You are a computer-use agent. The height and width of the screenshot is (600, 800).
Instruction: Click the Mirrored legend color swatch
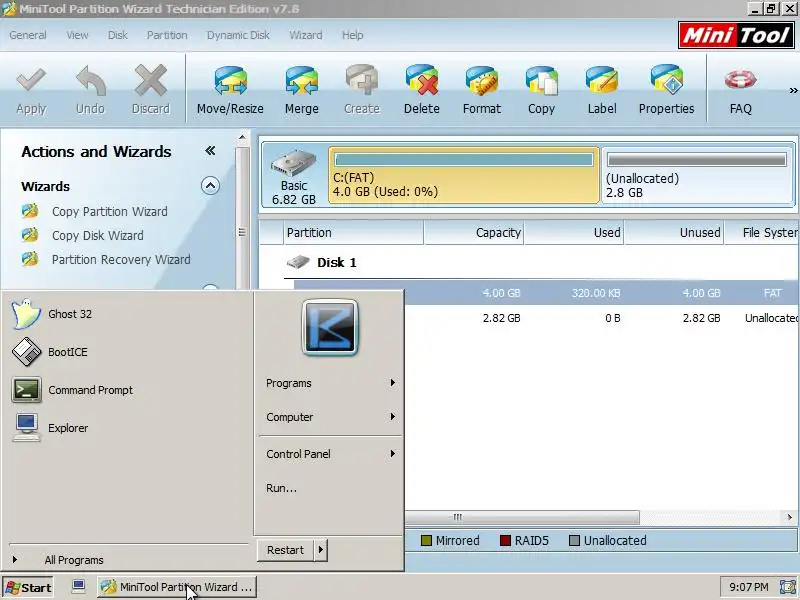click(x=427, y=540)
